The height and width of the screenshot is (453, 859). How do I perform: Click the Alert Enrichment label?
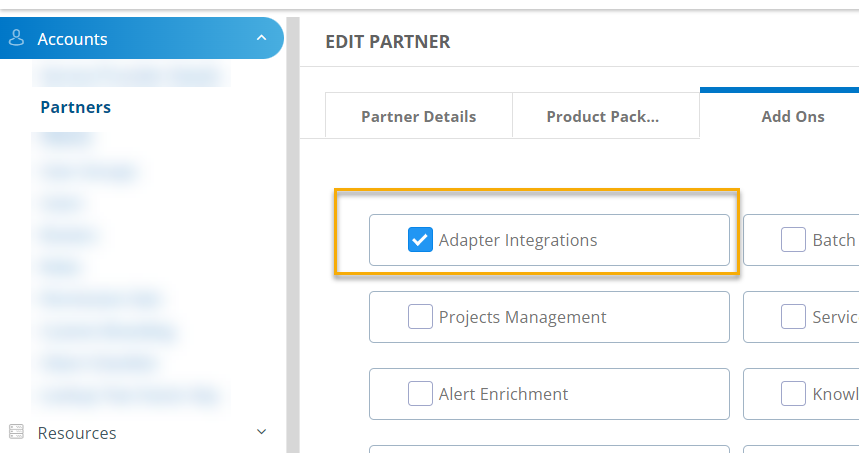(x=503, y=394)
